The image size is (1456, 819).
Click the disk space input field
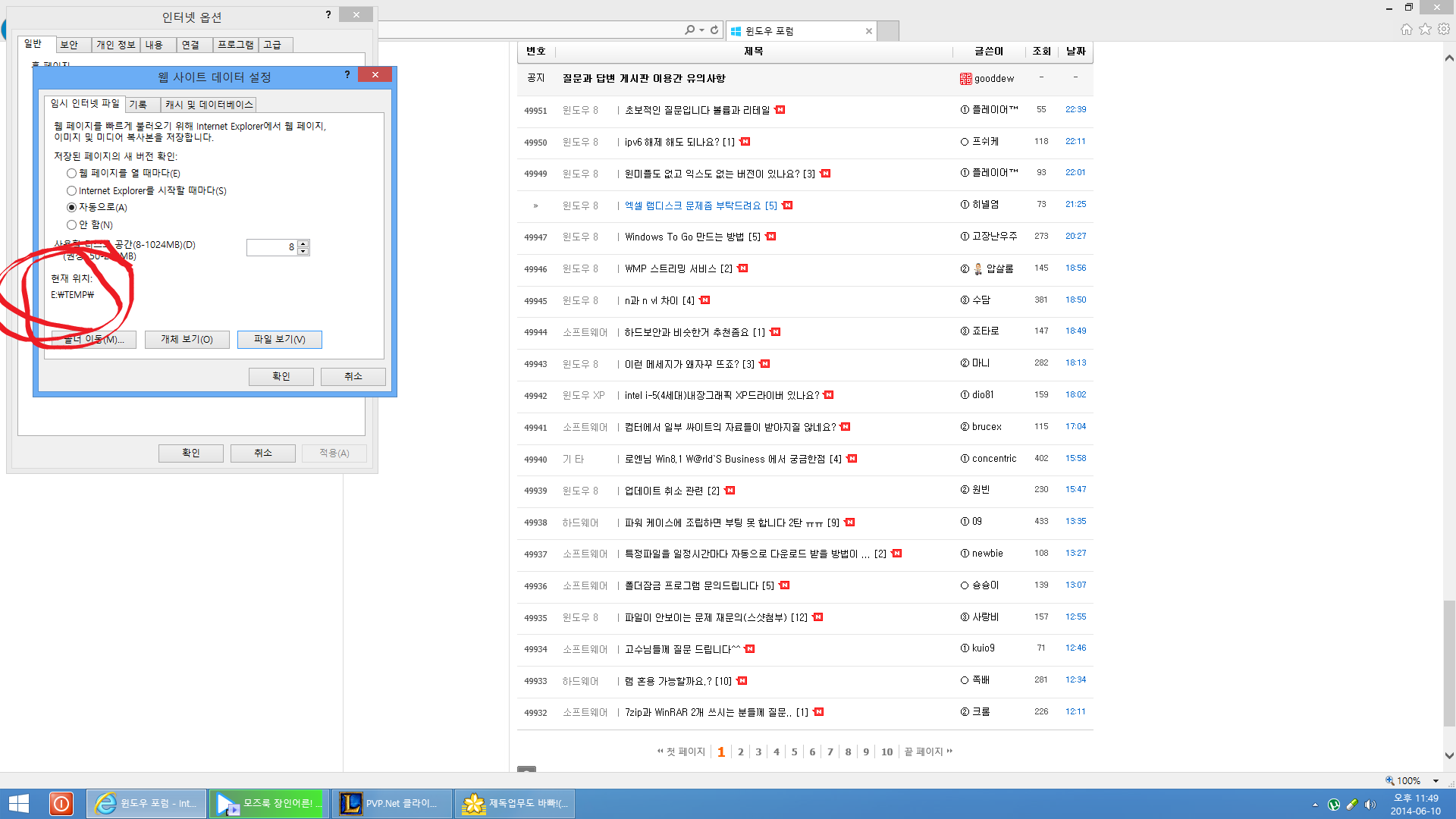click(271, 247)
